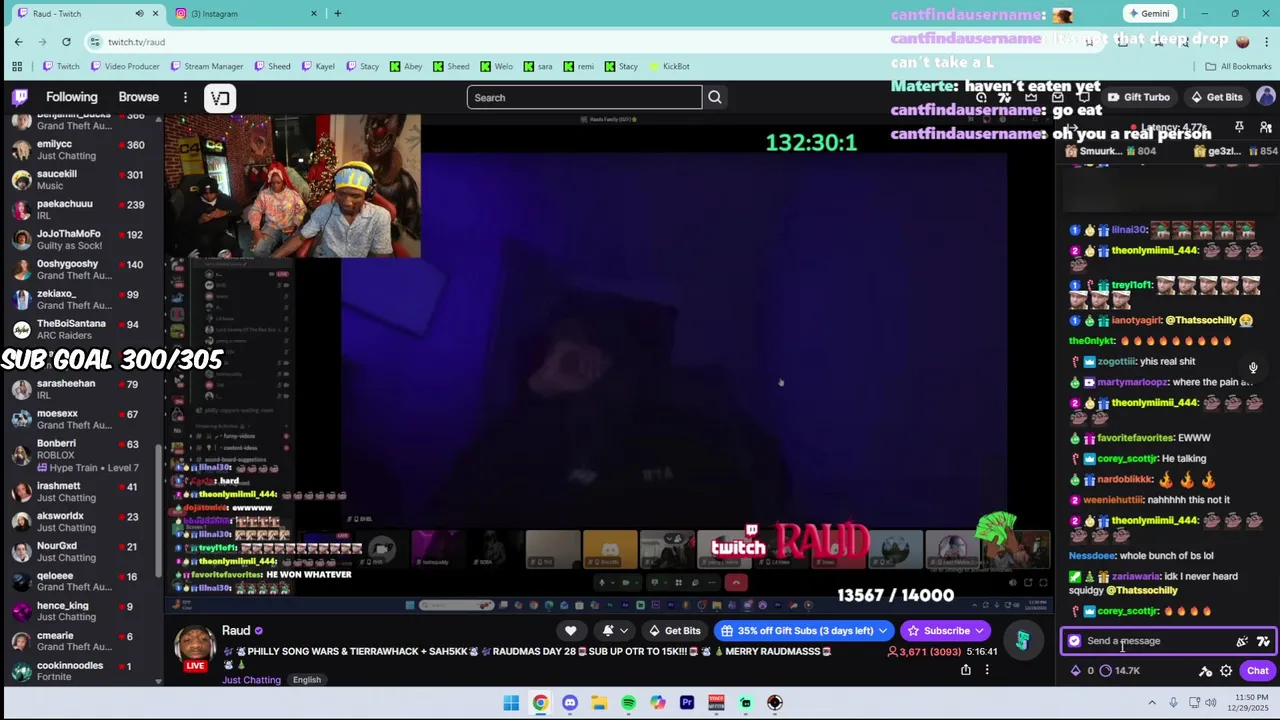Image resolution: width=1280 pixels, height=720 pixels.
Task: Open the Just Chatting category link
Action: (252, 680)
